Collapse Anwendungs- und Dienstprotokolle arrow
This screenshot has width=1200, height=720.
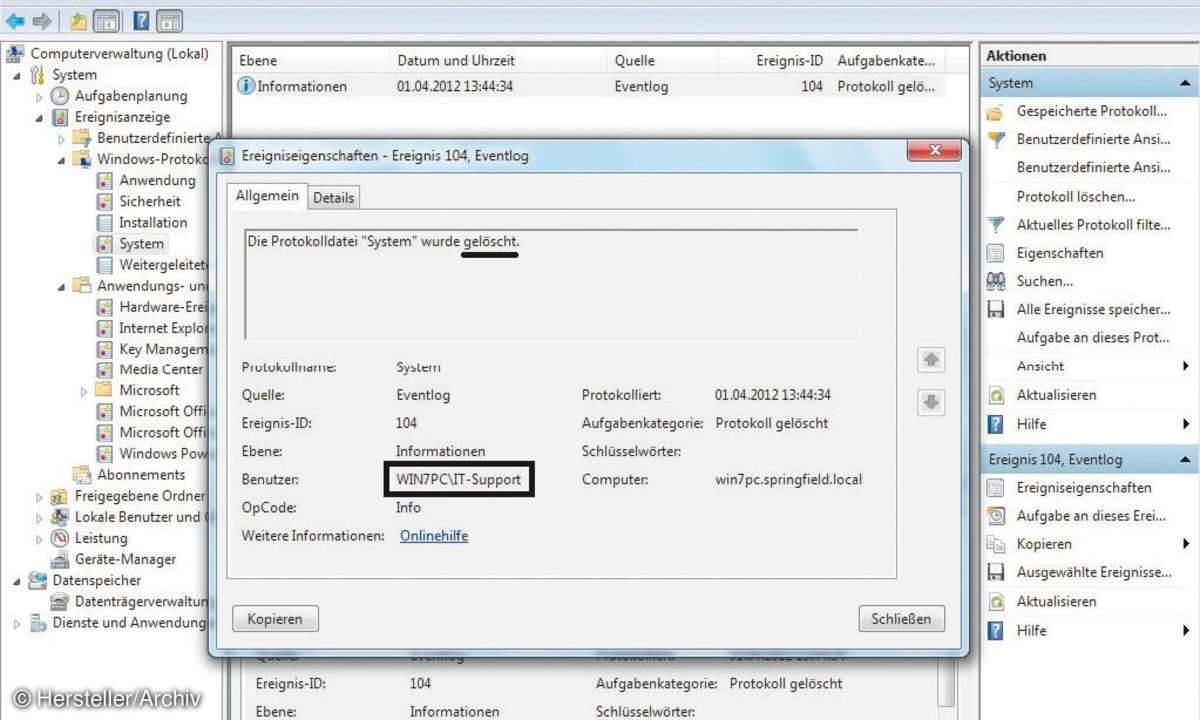pos(61,286)
